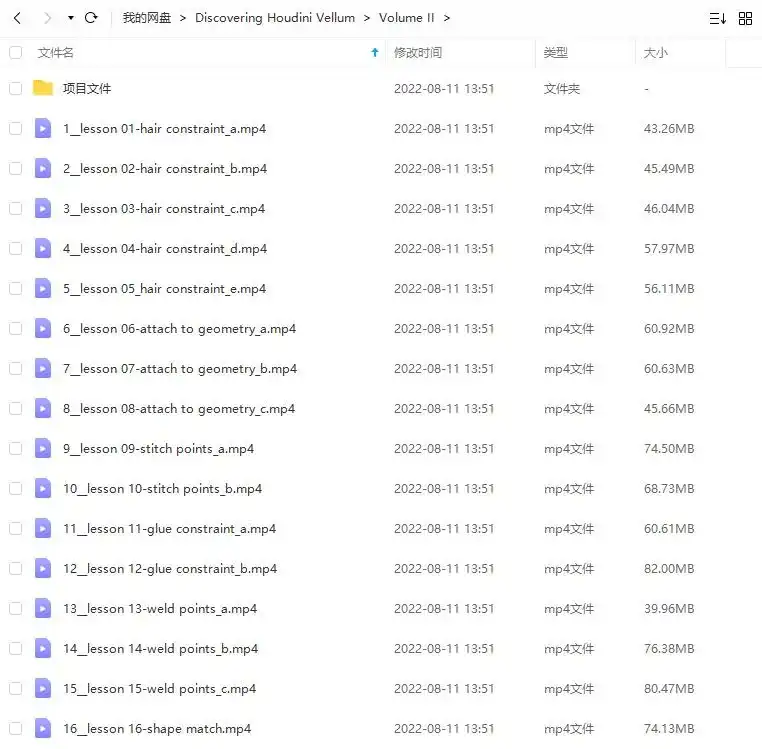Click the 82.00MB size value

coord(669,569)
